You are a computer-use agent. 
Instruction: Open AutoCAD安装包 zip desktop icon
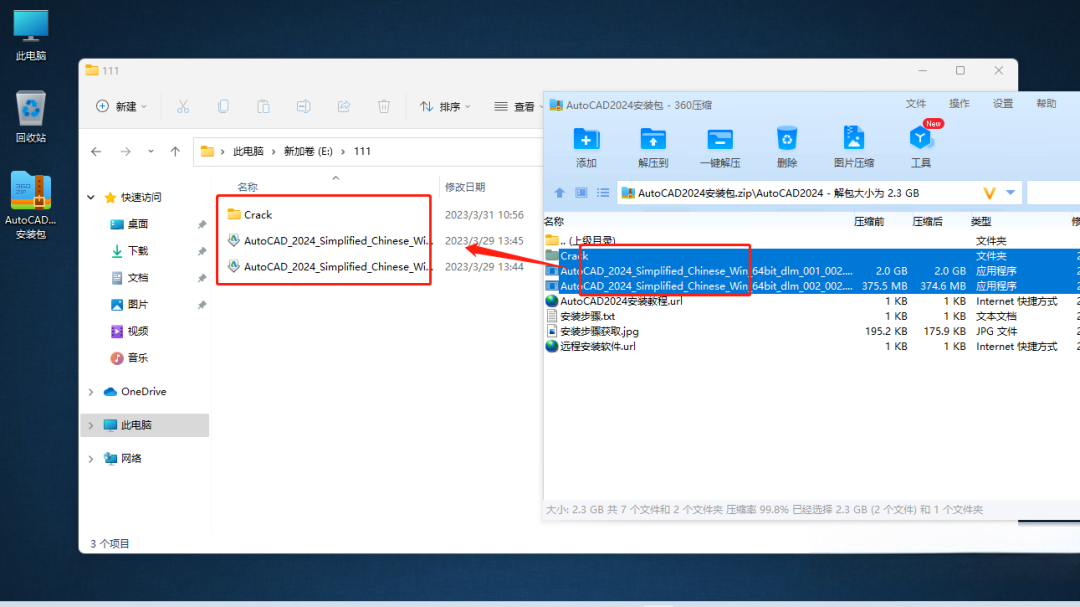[31, 205]
